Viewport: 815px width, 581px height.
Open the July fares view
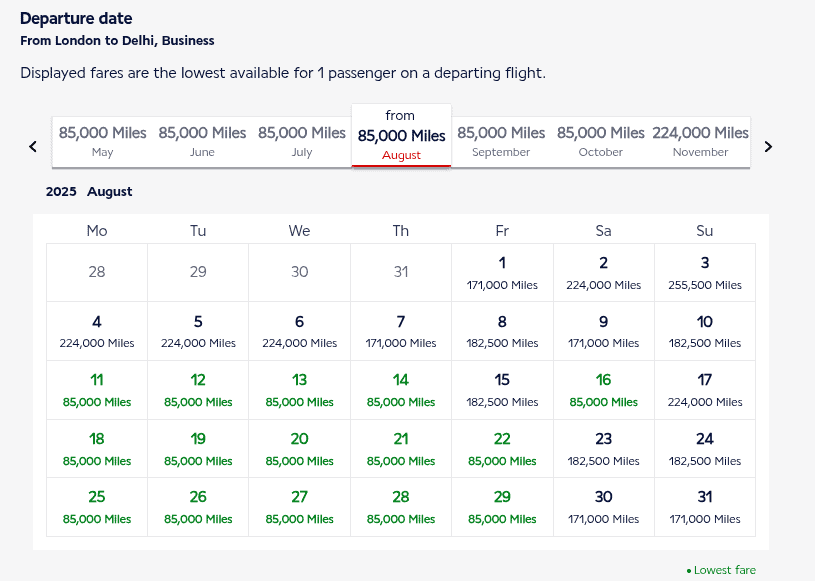[x=301, y=141]
